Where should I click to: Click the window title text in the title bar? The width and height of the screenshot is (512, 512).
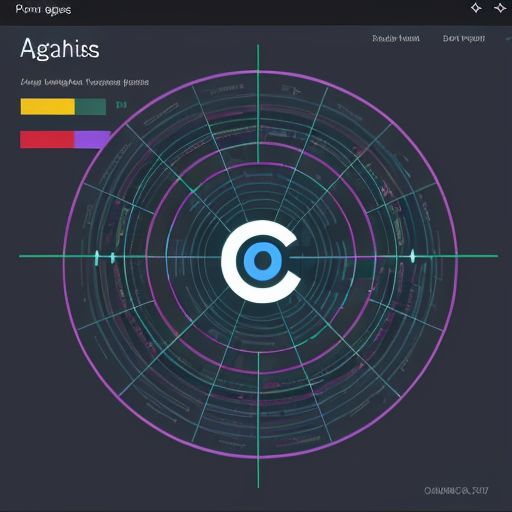click(x=43, y=10)
